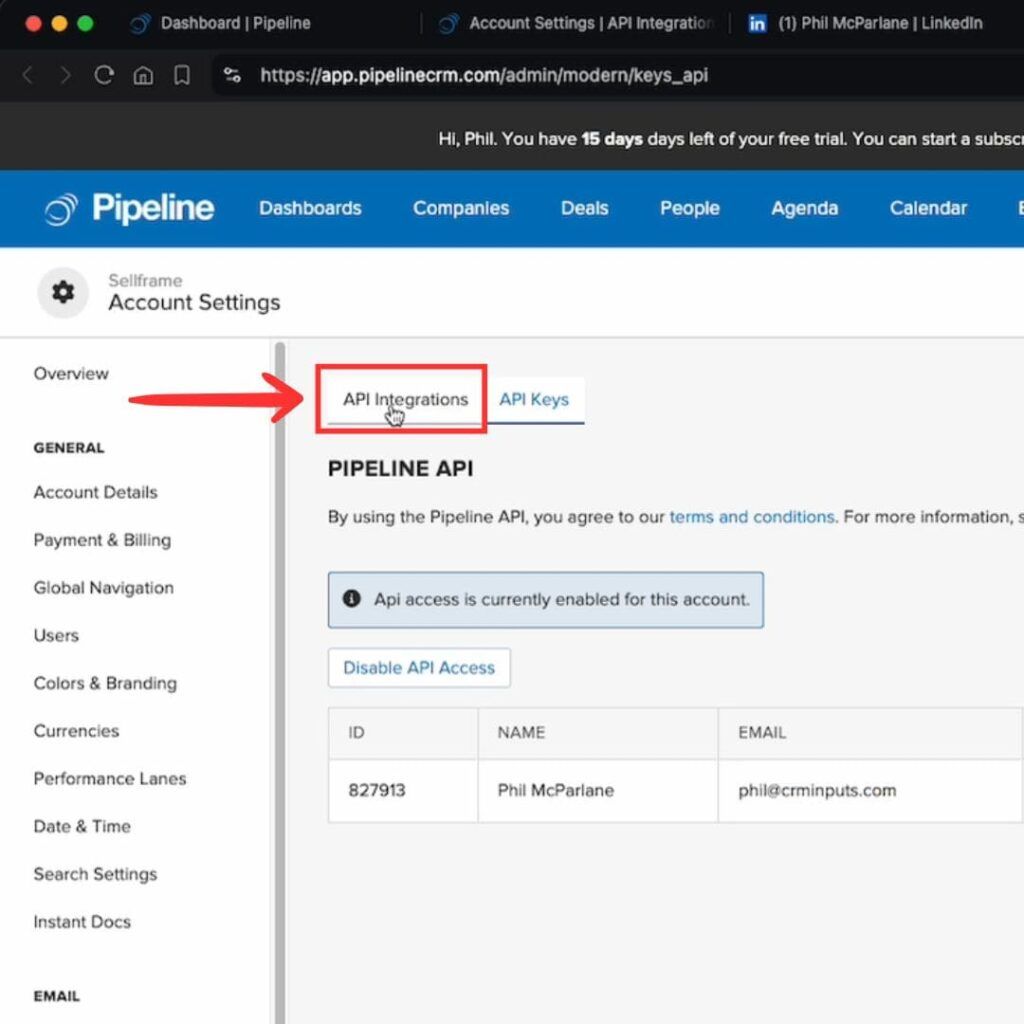Open Instant Docs in sidebar
The image size is (1024, 1024).
82,921
